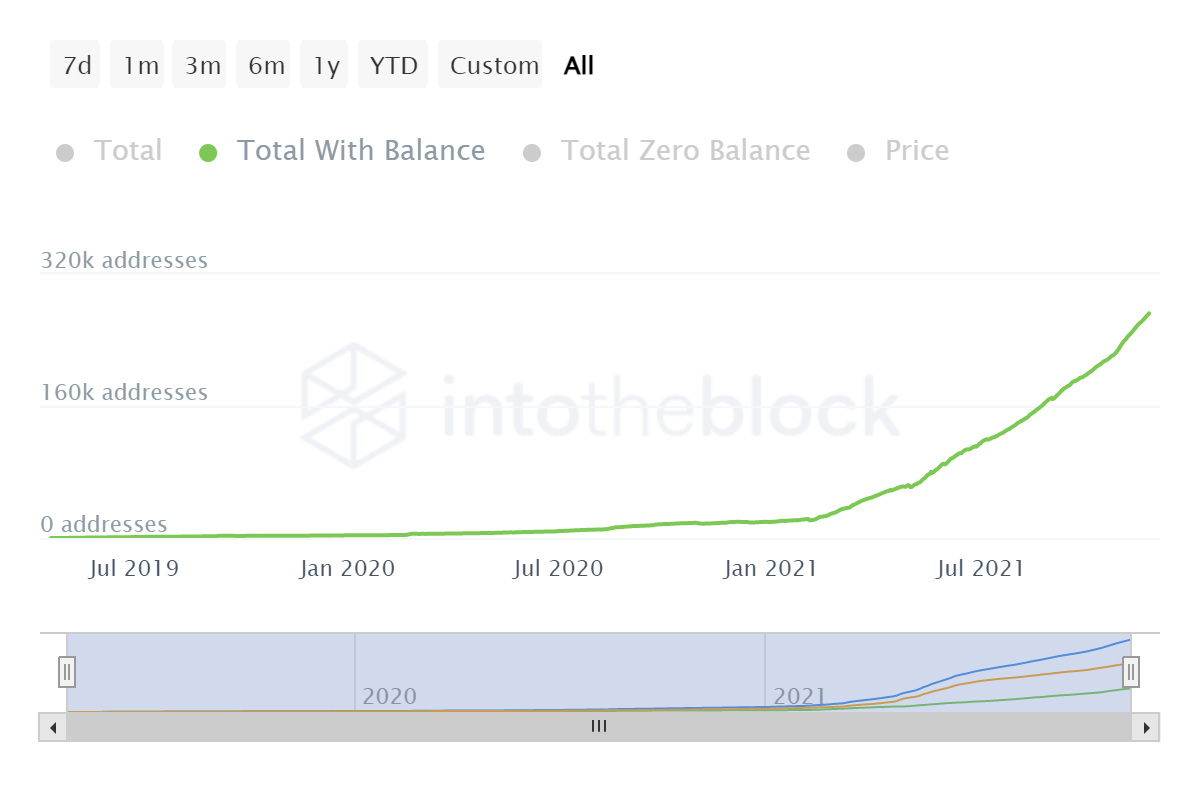
Task: Choose the 6m range button
Action: (266, 66)
